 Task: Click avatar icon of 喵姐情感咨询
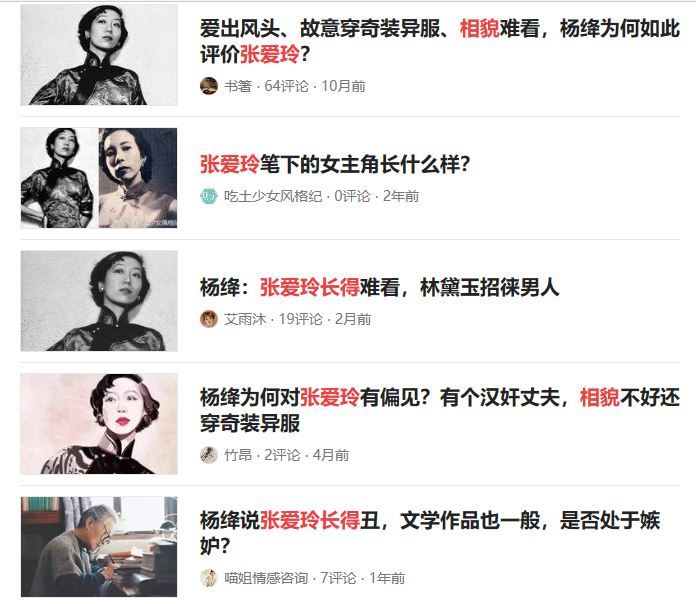point(209,577)
